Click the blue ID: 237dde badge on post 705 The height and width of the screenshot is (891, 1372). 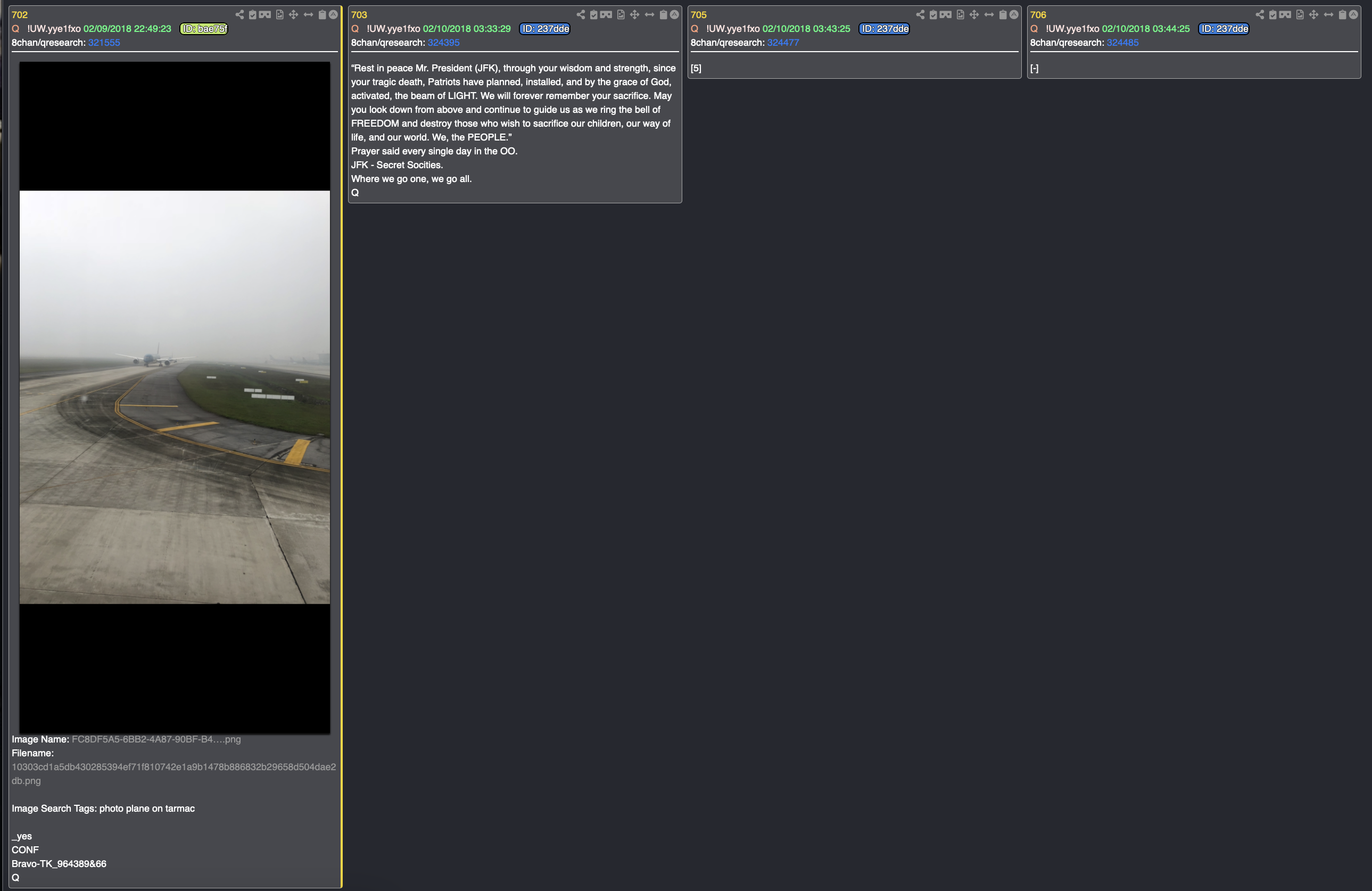(x=885, y=29)
